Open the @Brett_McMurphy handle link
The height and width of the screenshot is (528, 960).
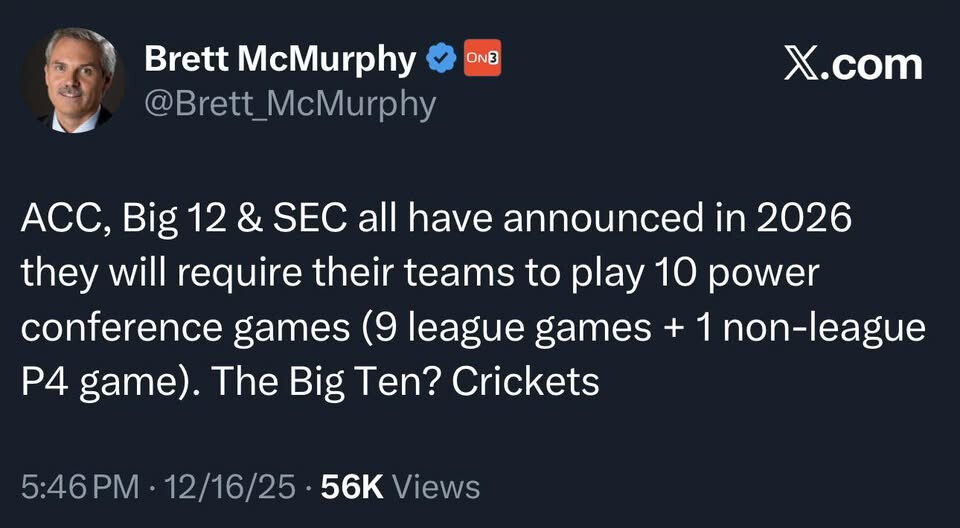click(x=290, y=103)
